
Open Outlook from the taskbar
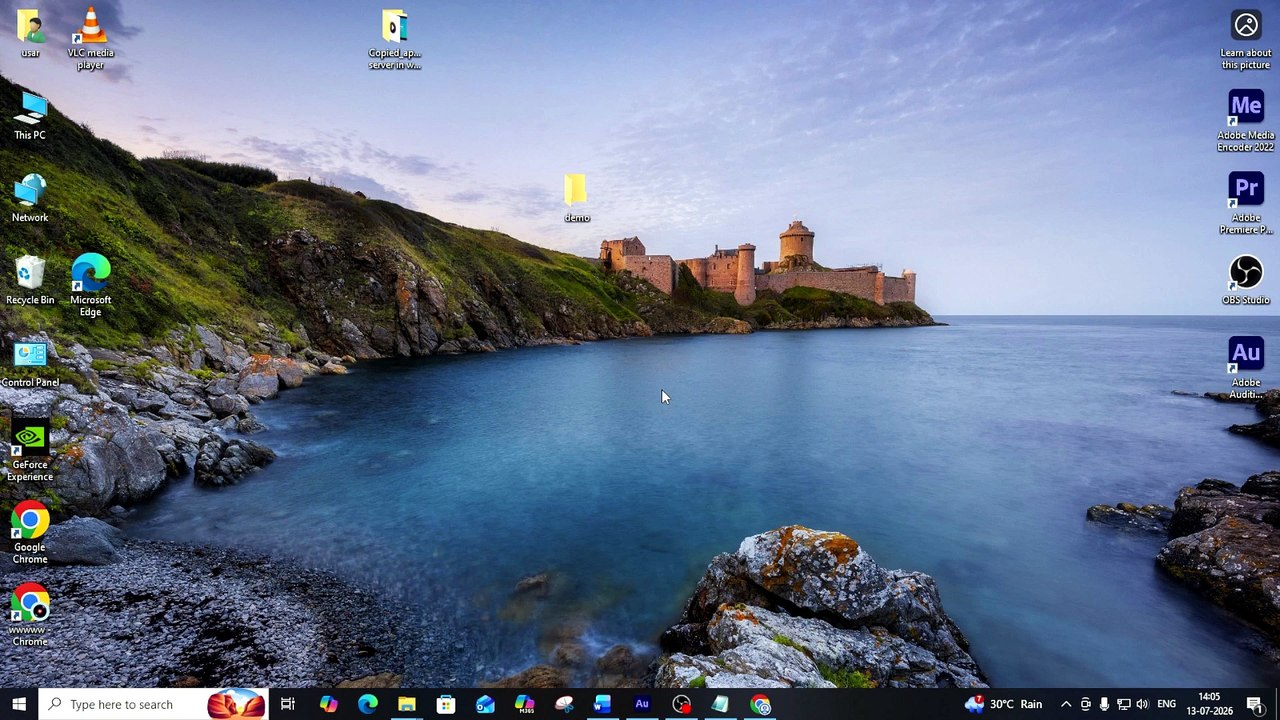485,704
